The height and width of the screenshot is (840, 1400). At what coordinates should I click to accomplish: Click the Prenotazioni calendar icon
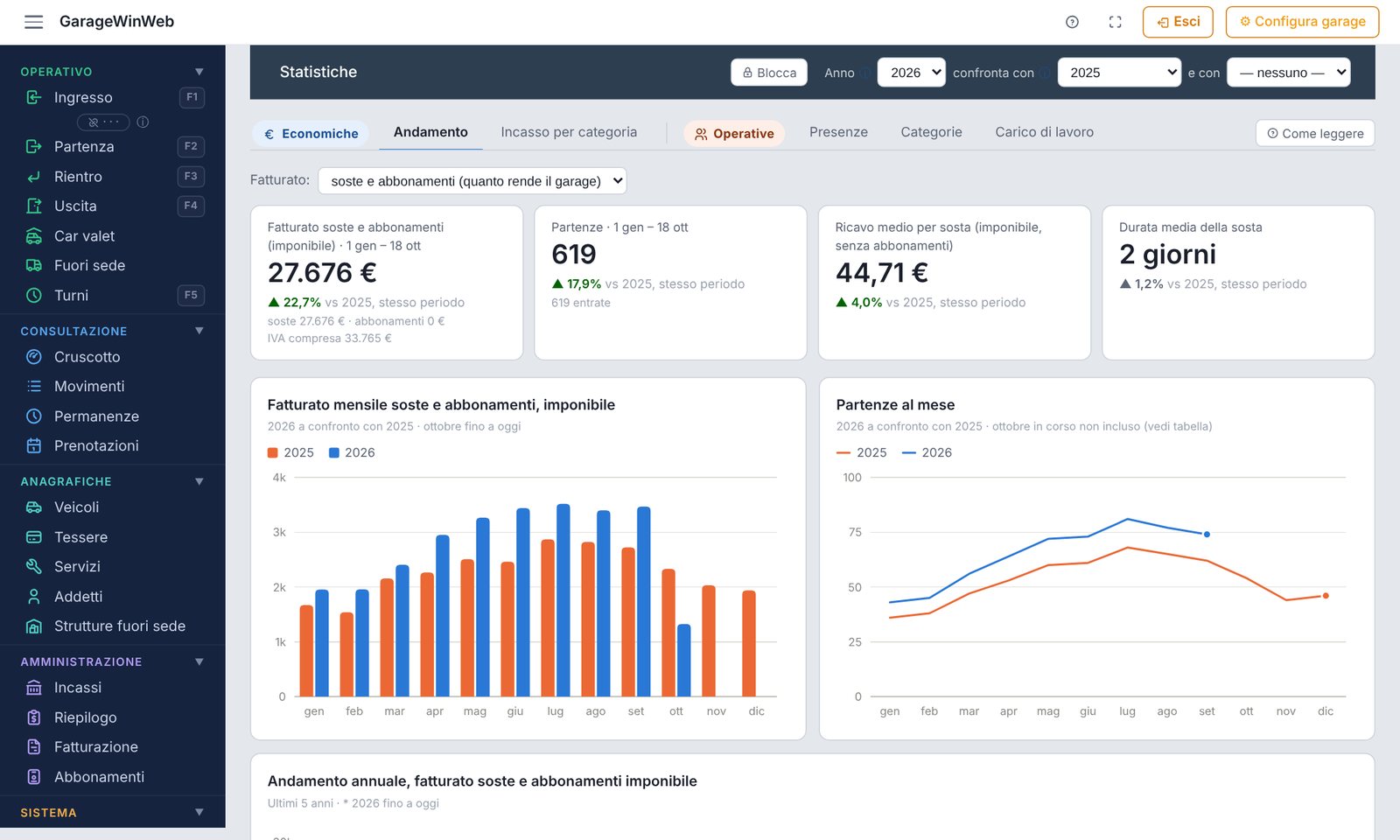pyautogui.click(x=34, y=446)
